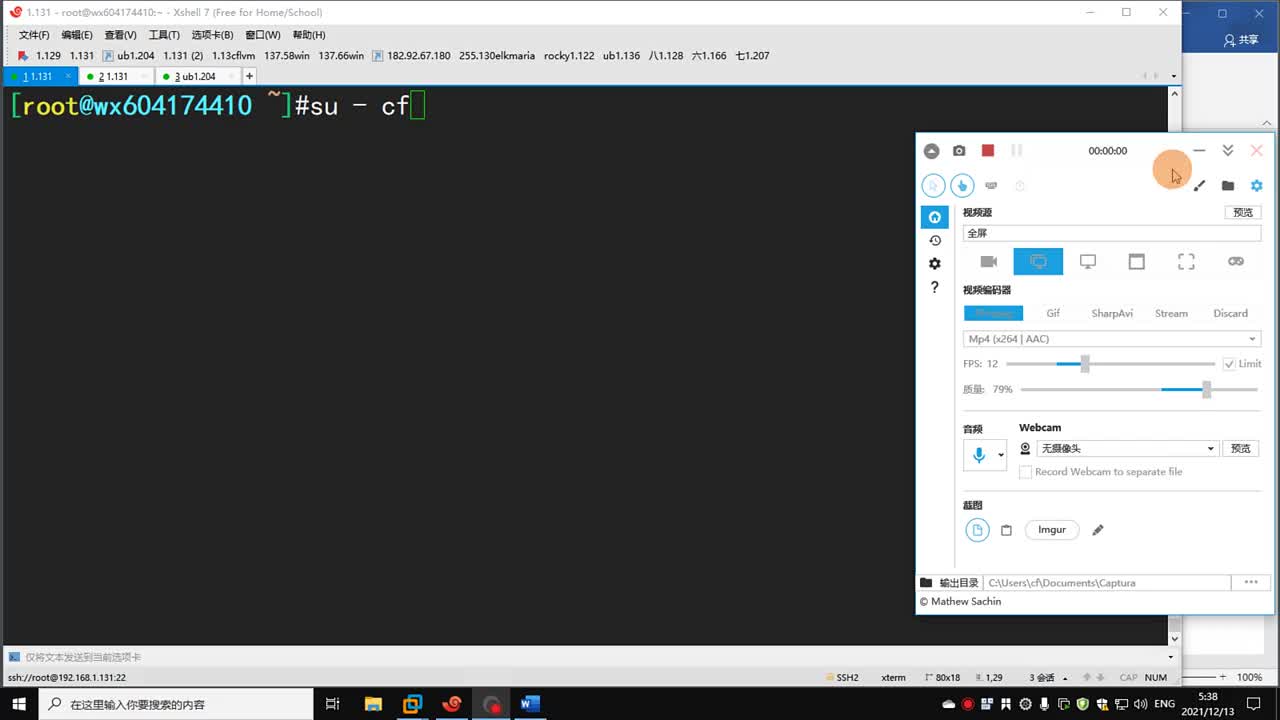
Task: Select save-screenshot-to-disk file icon
Action: click(978, 530)
